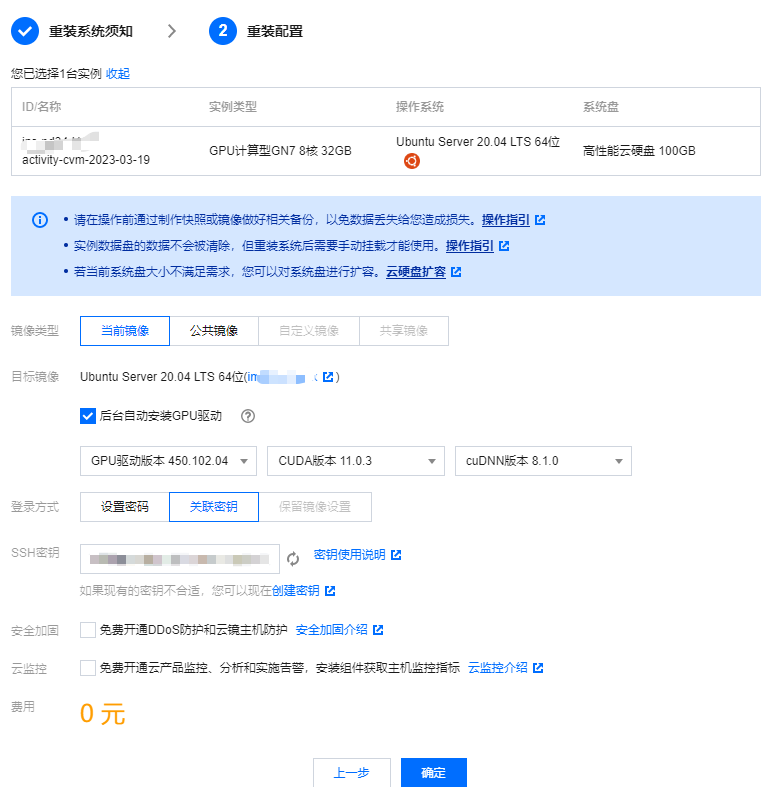This screenshot has width=765, height=787.
Task: Open first 操作指引 link about backups
Action: pyautogui.click(x=505, y=220)
